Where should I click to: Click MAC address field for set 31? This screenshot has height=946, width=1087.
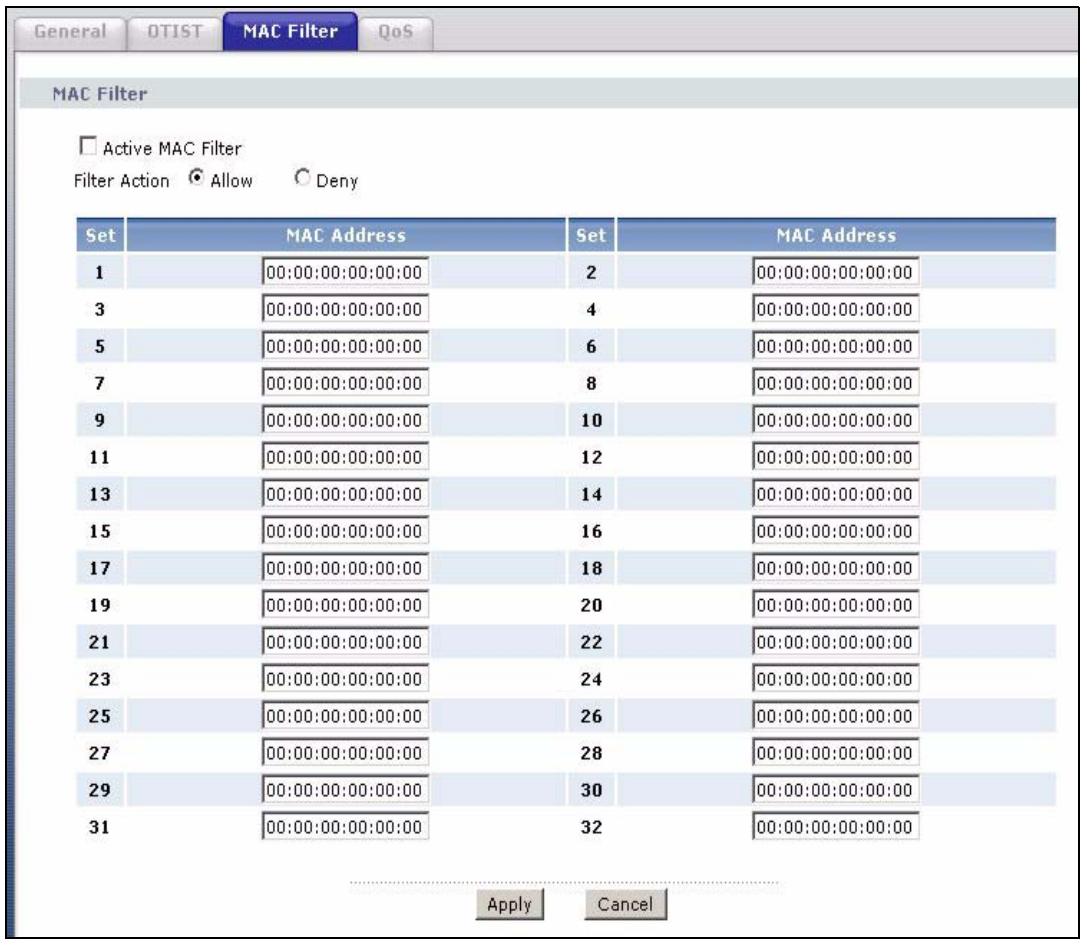coord(345,826)
